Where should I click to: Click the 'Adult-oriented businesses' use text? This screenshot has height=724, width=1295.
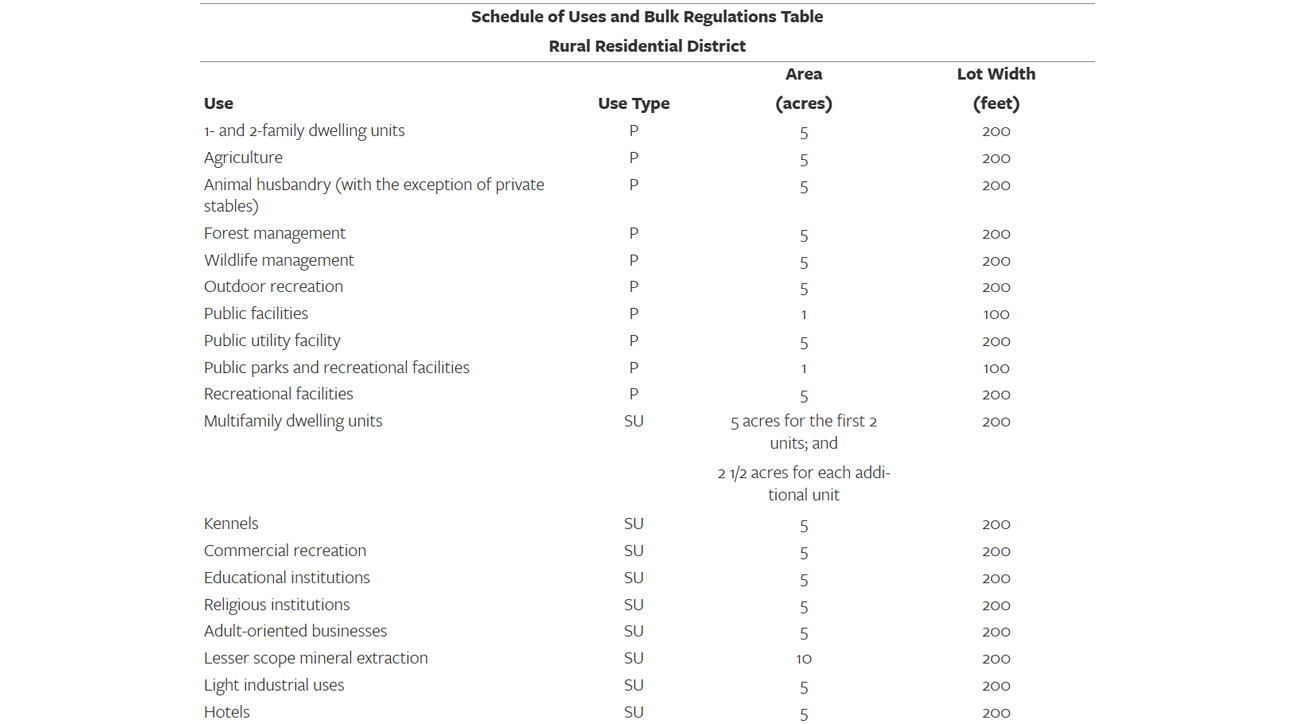coord(295,631)
